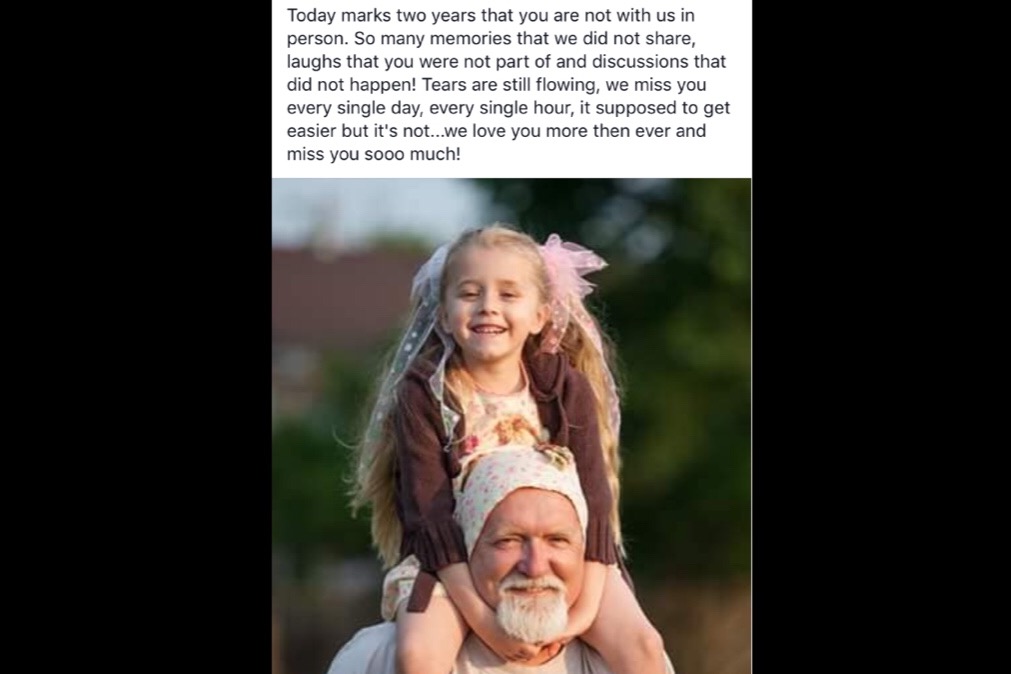Click the black area right of the post

[x=881, y=337]
